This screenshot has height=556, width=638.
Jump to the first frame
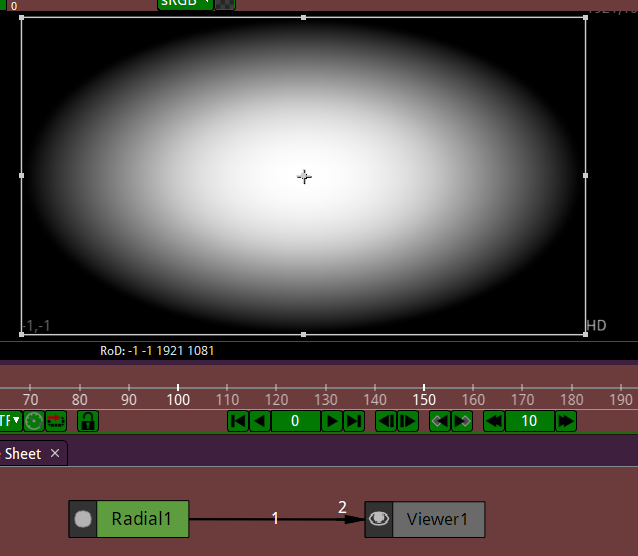pyautogui.click(x=238, y=421)
